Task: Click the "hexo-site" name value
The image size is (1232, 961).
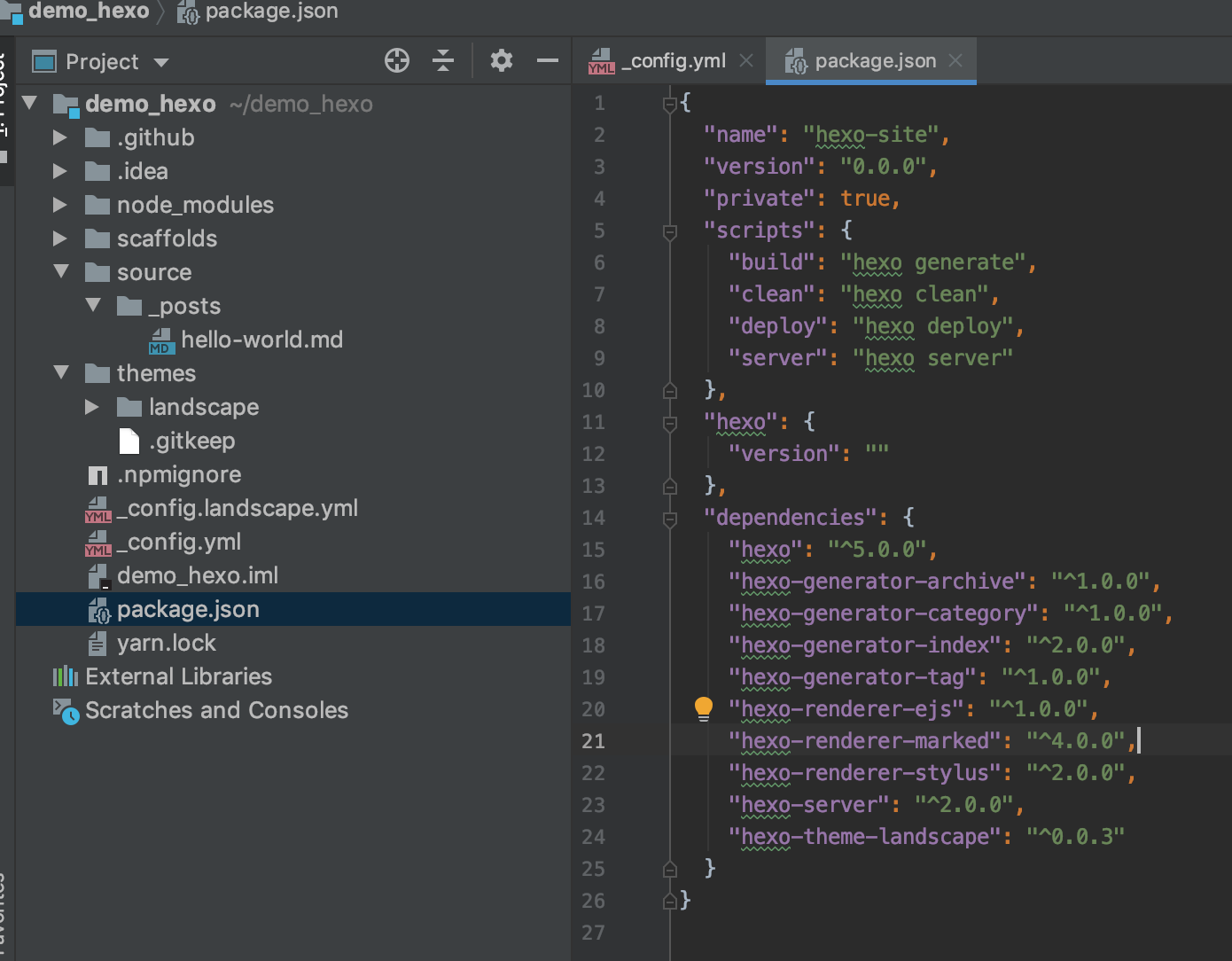Action: tap(870, 135)
